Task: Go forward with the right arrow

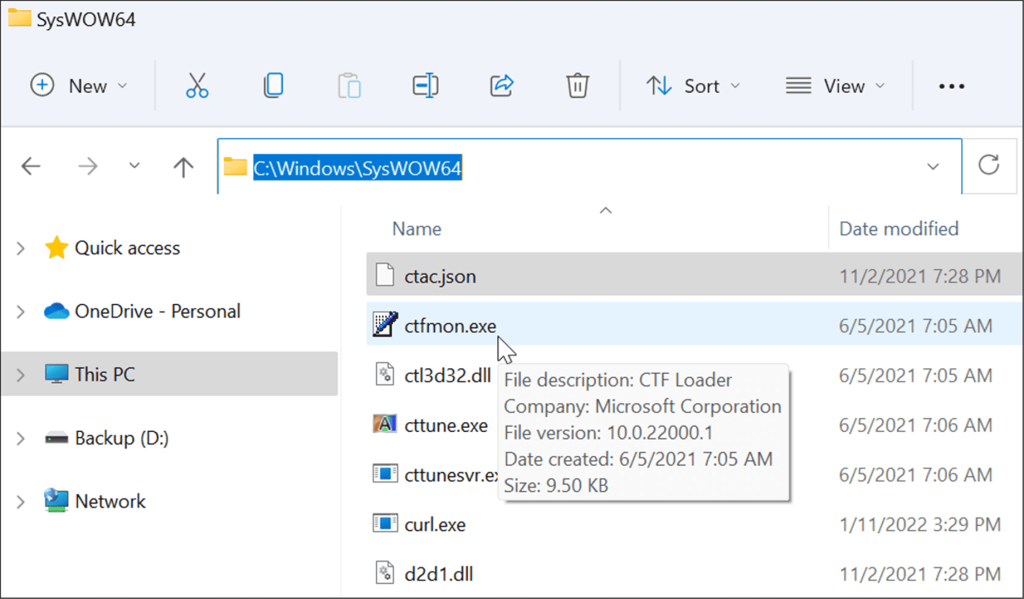Action: pos(88,167)
